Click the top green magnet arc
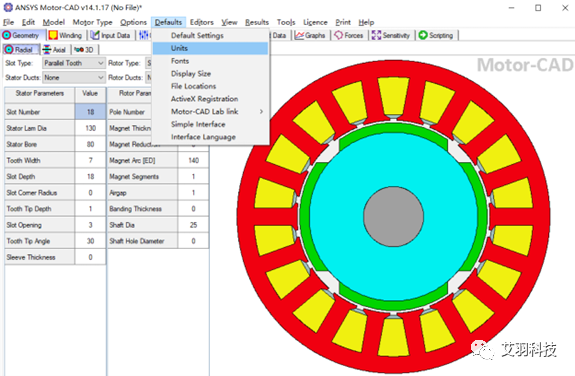Viewport: 575px width, 376px height. point(393,128)
